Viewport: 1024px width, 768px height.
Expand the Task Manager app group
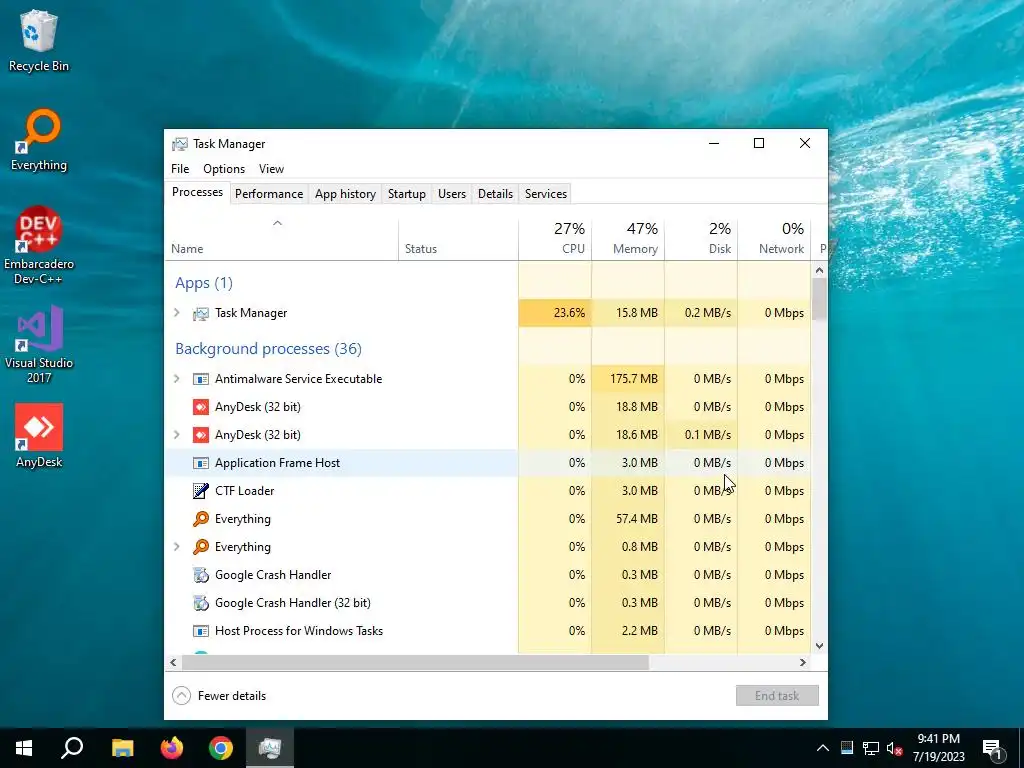[176, 313]
